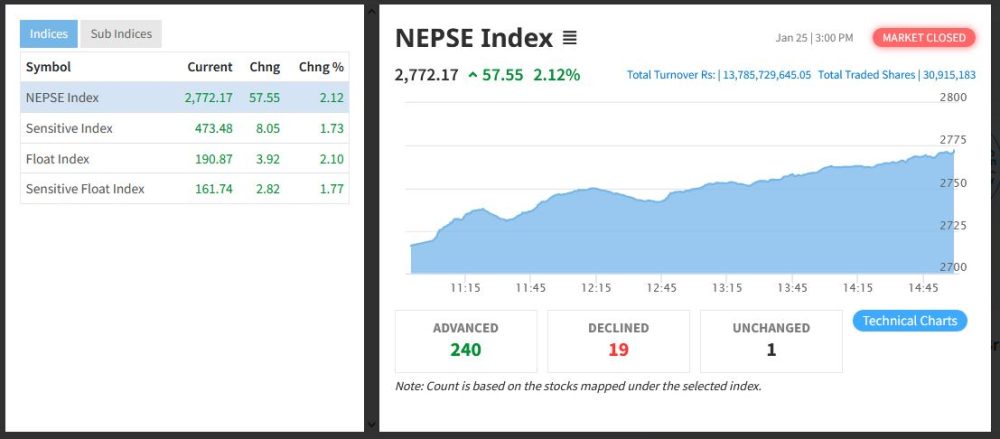Click the green up-arrow next to 57.55

472,75
